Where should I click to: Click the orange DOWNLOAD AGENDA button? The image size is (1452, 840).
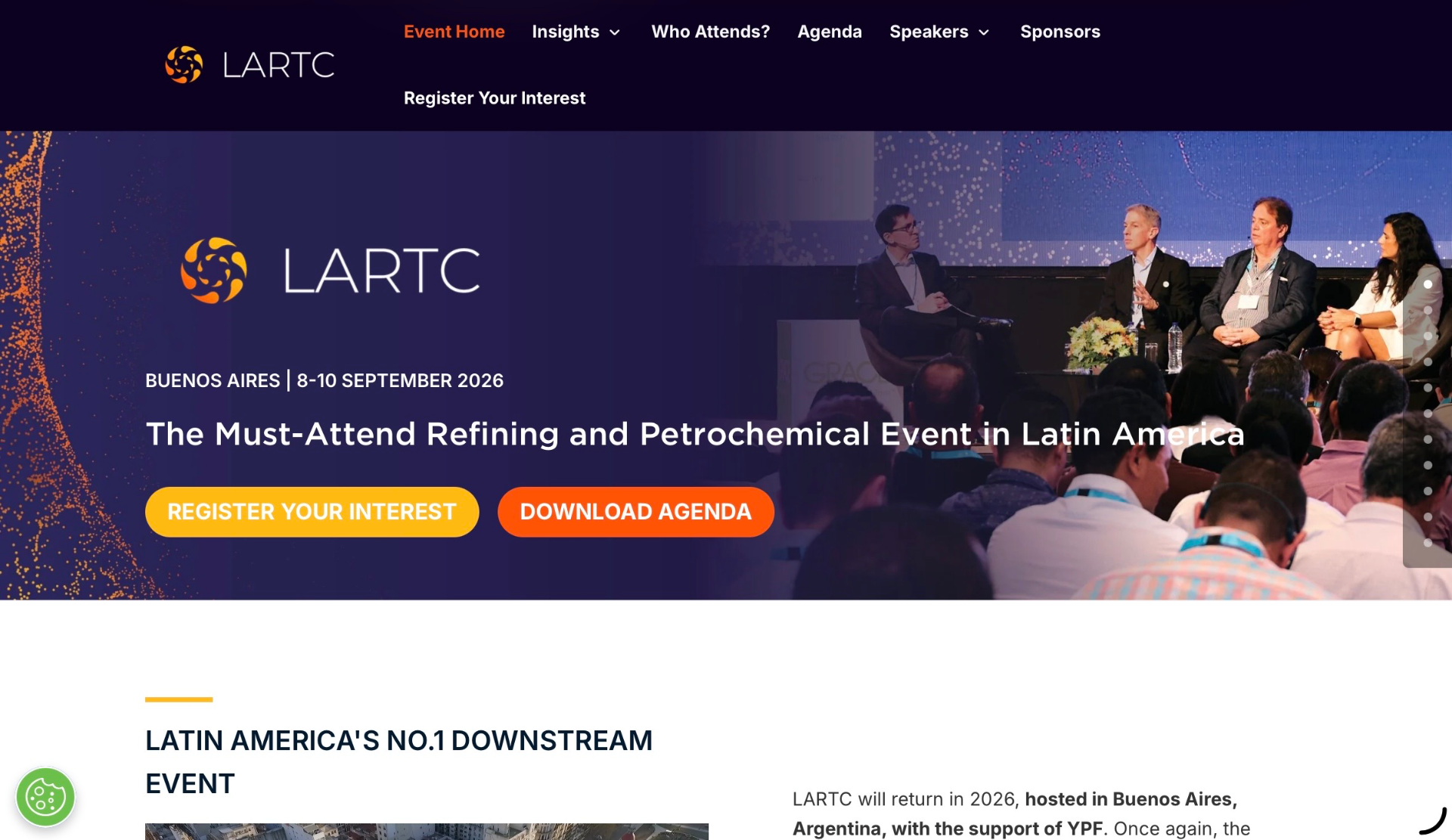point(635,512)
